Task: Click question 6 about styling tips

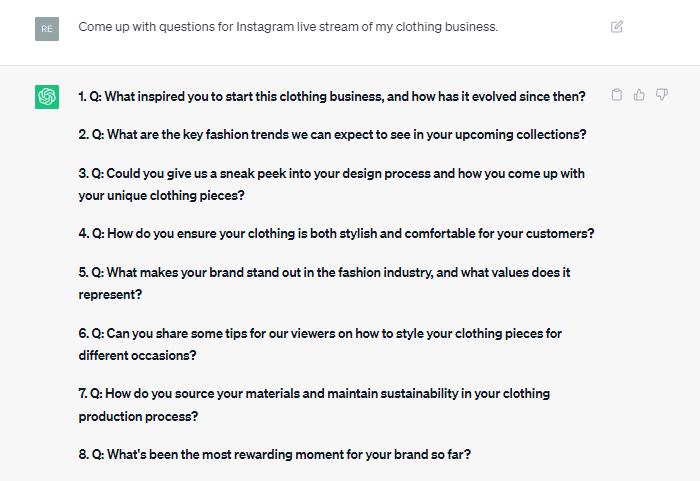Action: (x=320, y=344)
